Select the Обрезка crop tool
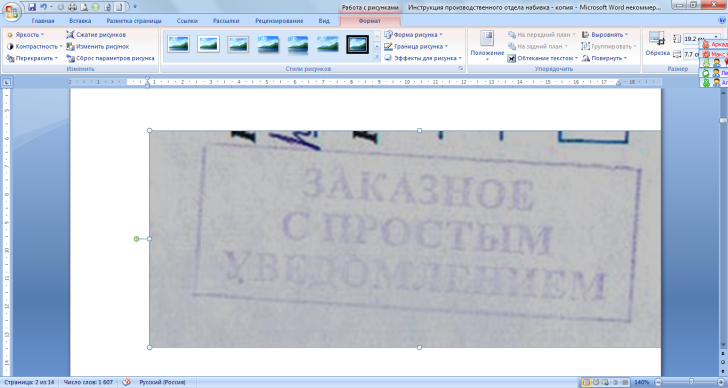Viewport: 728px width, 388px height. point(657,43)
